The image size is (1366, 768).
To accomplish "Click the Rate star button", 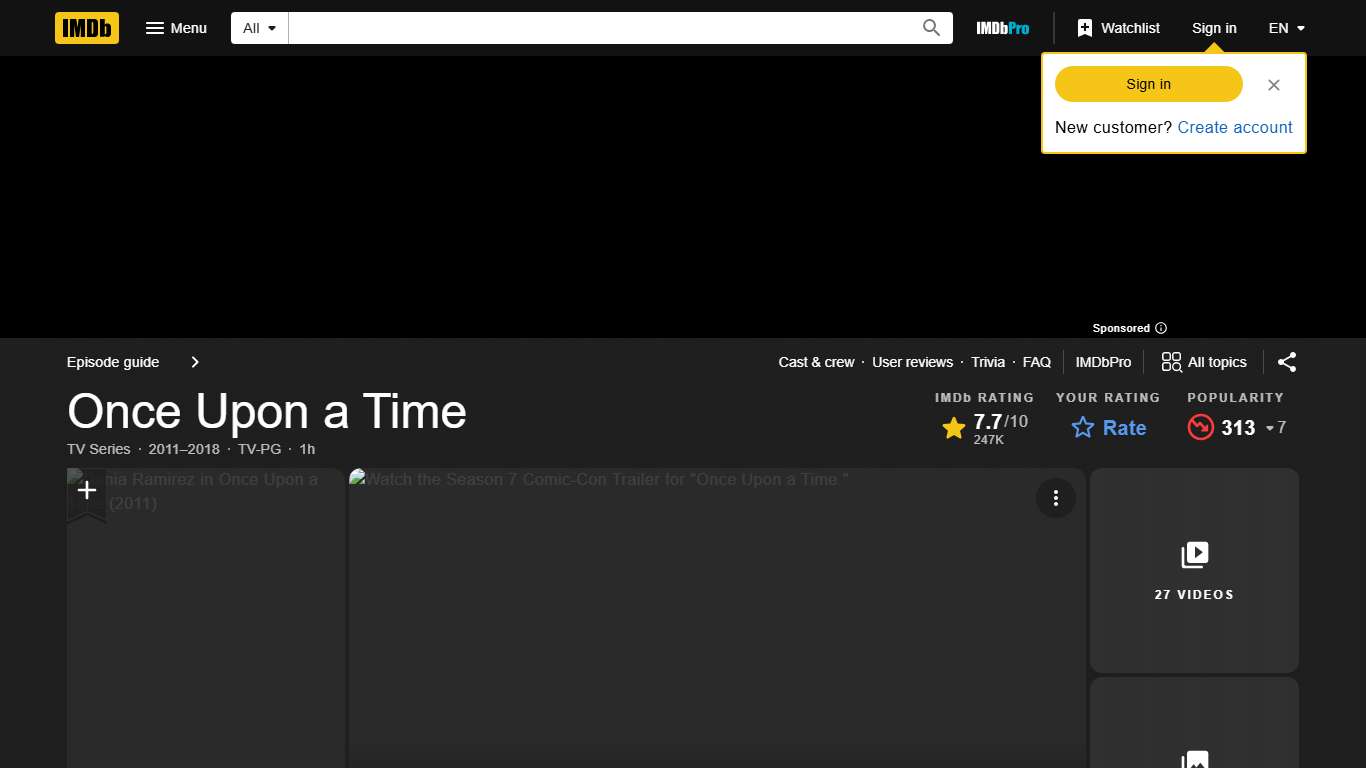I will (1108, 428).
